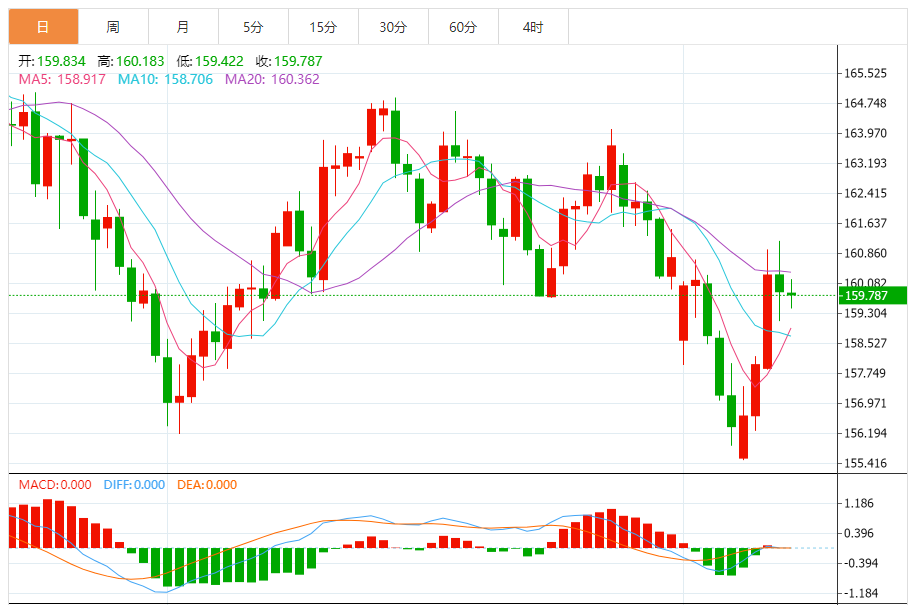
Task: Click the 158.527 price axis label
Action: (865, 343)
